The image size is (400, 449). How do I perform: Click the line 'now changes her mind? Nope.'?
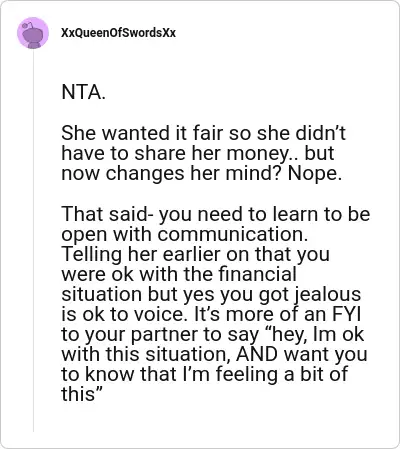coord(202,173)
